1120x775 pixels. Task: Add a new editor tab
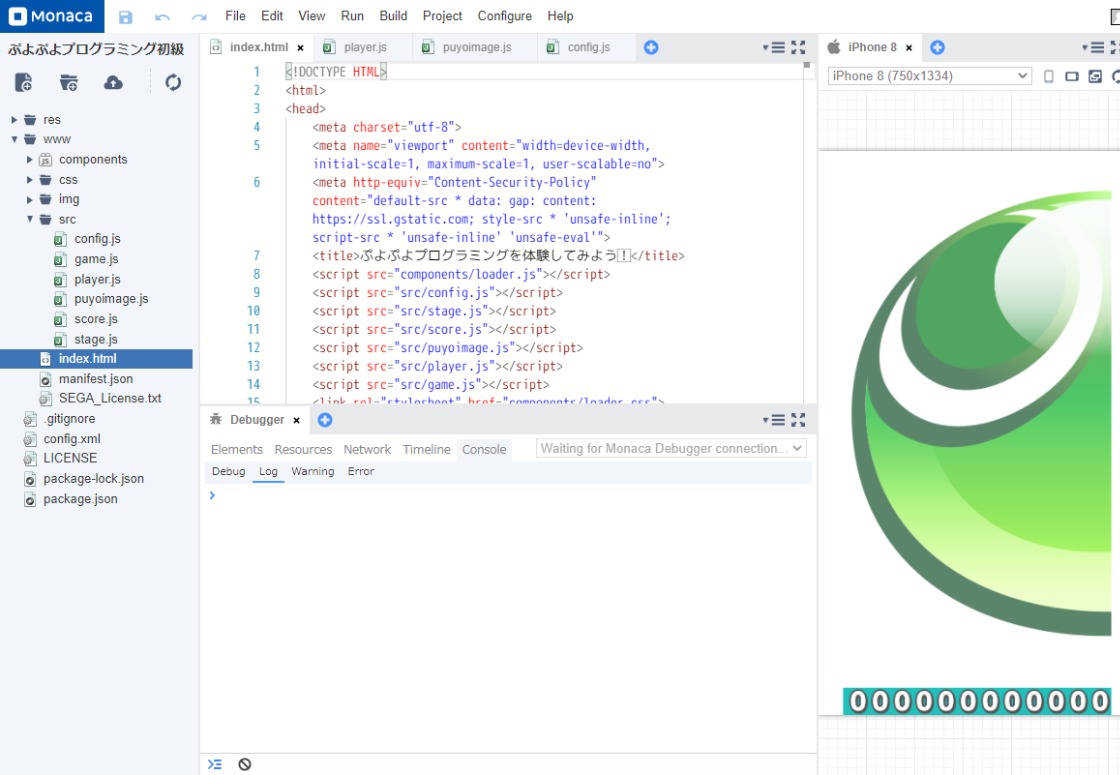tap(651, 47)
